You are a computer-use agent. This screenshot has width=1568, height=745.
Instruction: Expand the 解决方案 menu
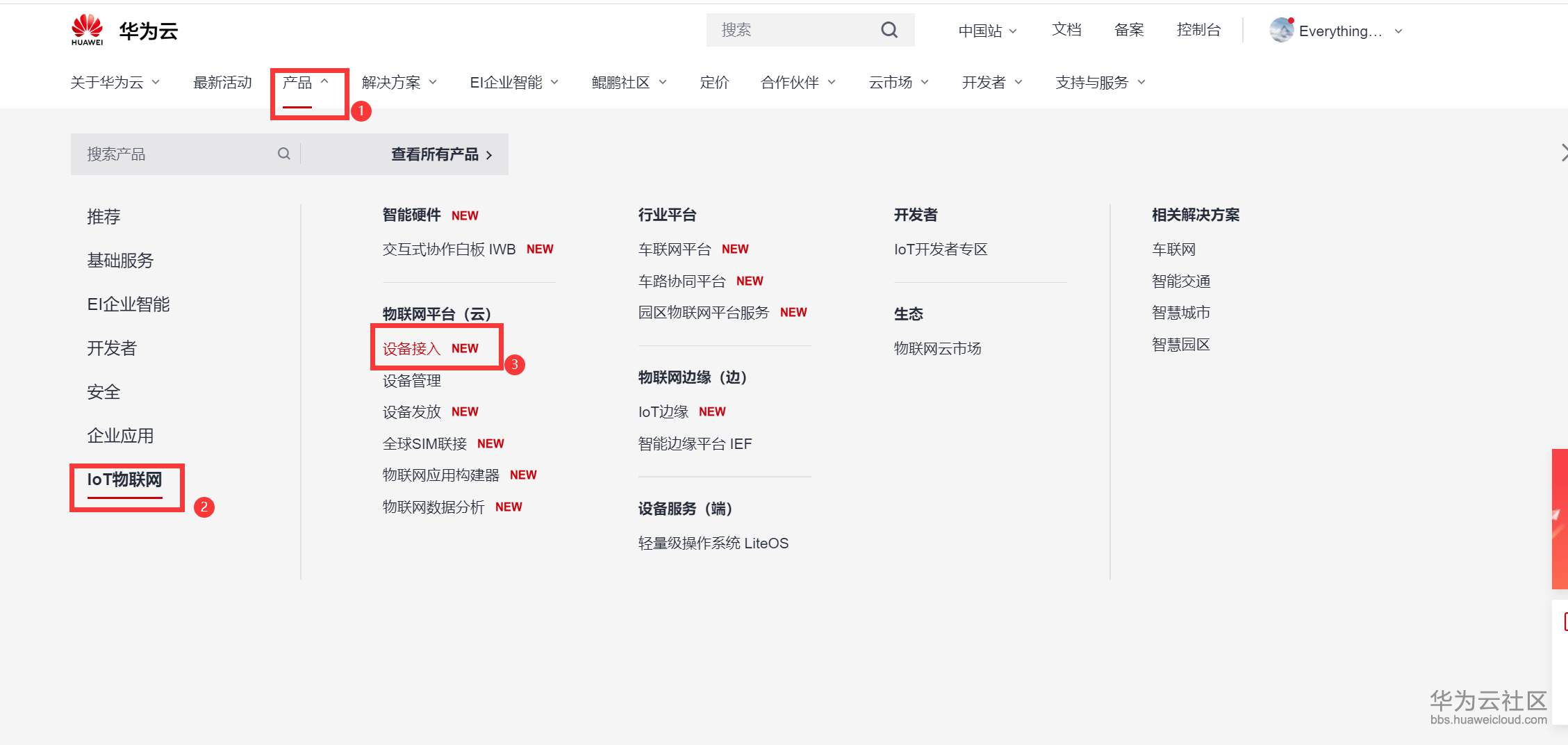391,82
